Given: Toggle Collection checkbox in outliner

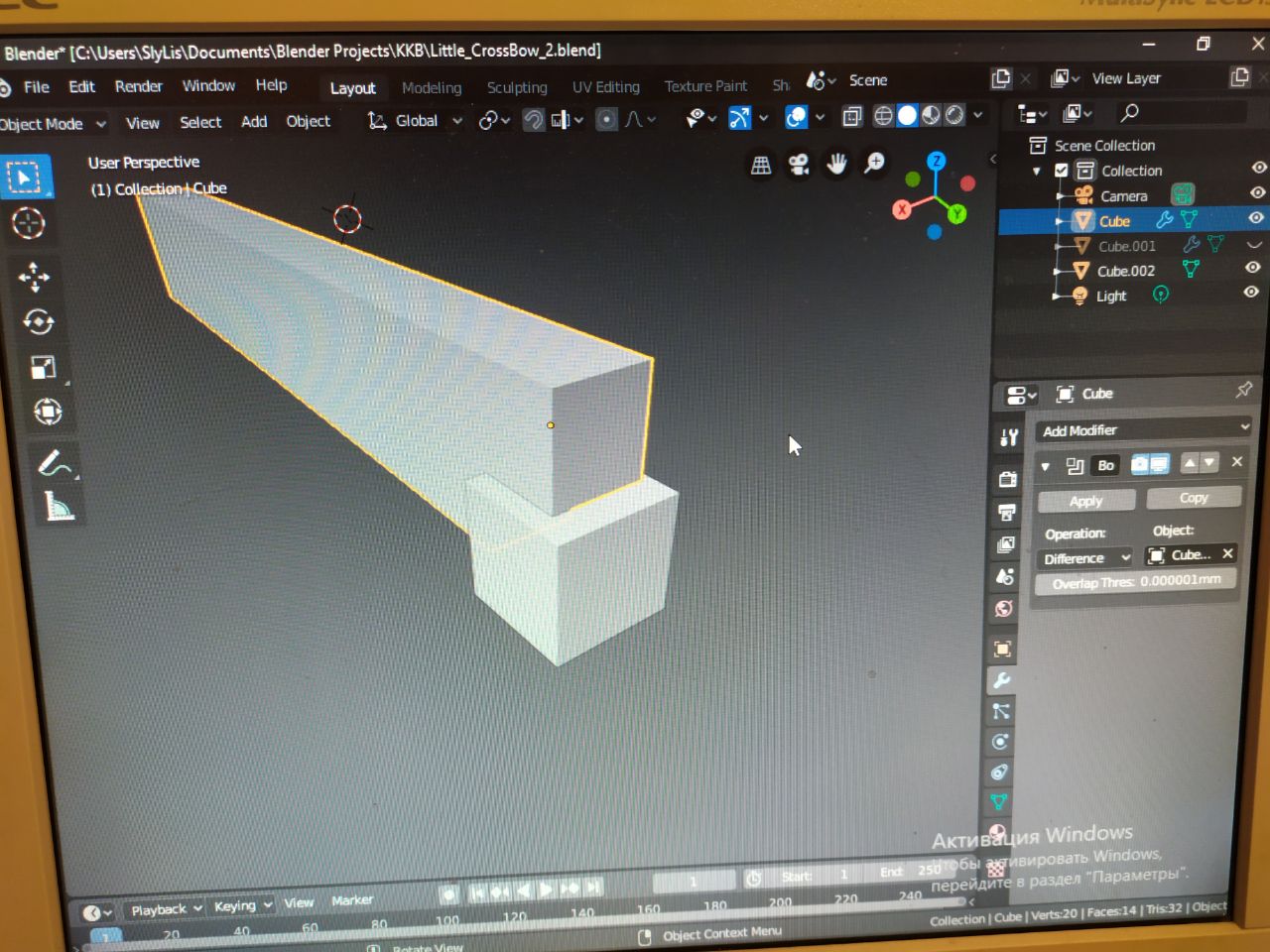Looking at the screenshot, I should pos(1061,171).
